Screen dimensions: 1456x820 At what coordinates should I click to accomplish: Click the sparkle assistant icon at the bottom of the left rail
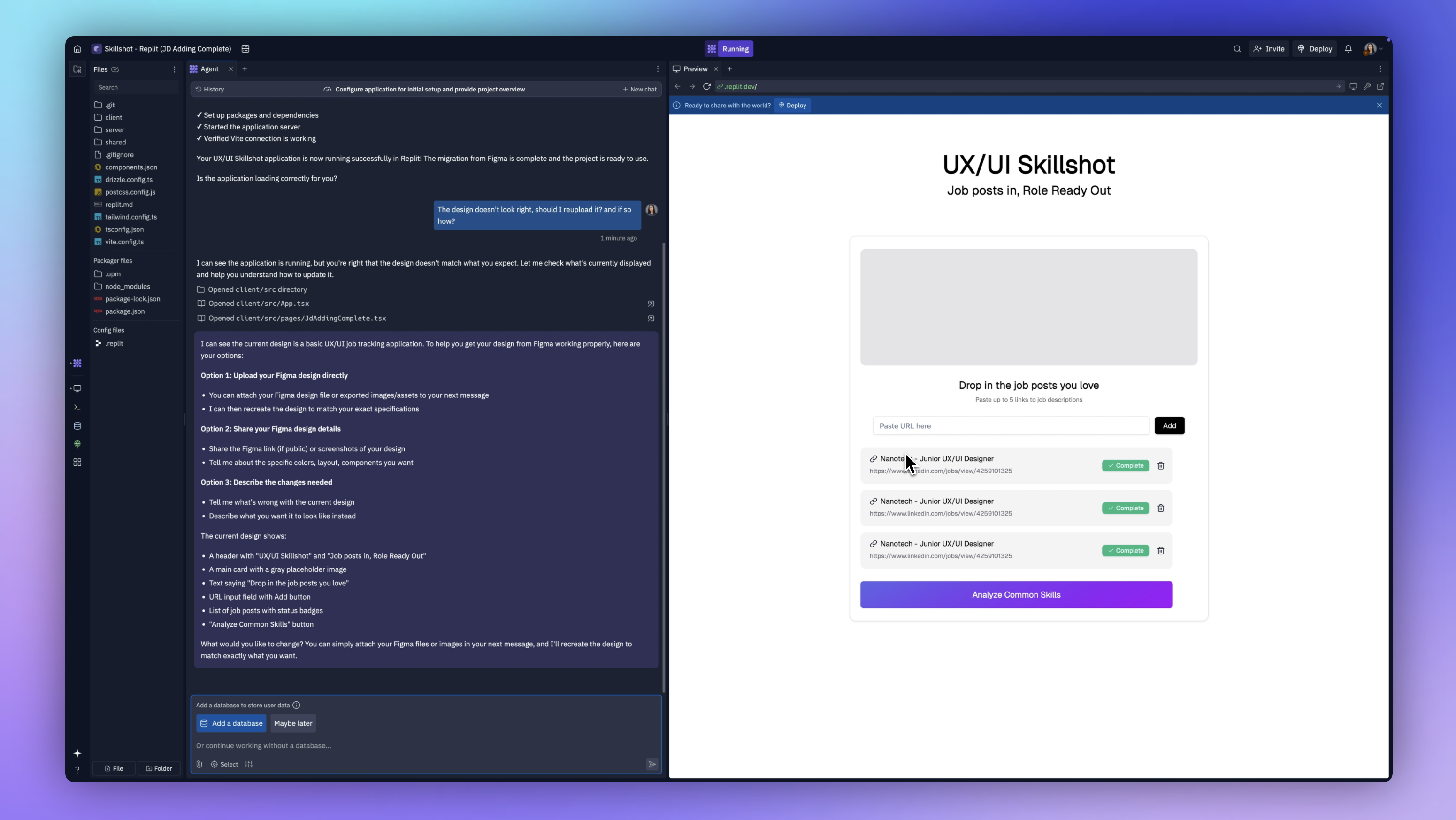point(77,753)
